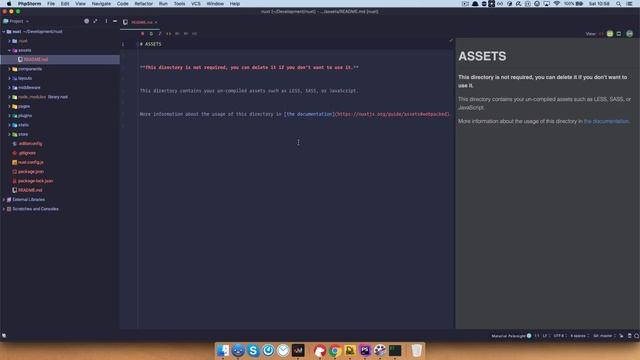Viewport: 640px width, 360px height.
Task: Hide the Project tool window
Action: pos(115,21)
